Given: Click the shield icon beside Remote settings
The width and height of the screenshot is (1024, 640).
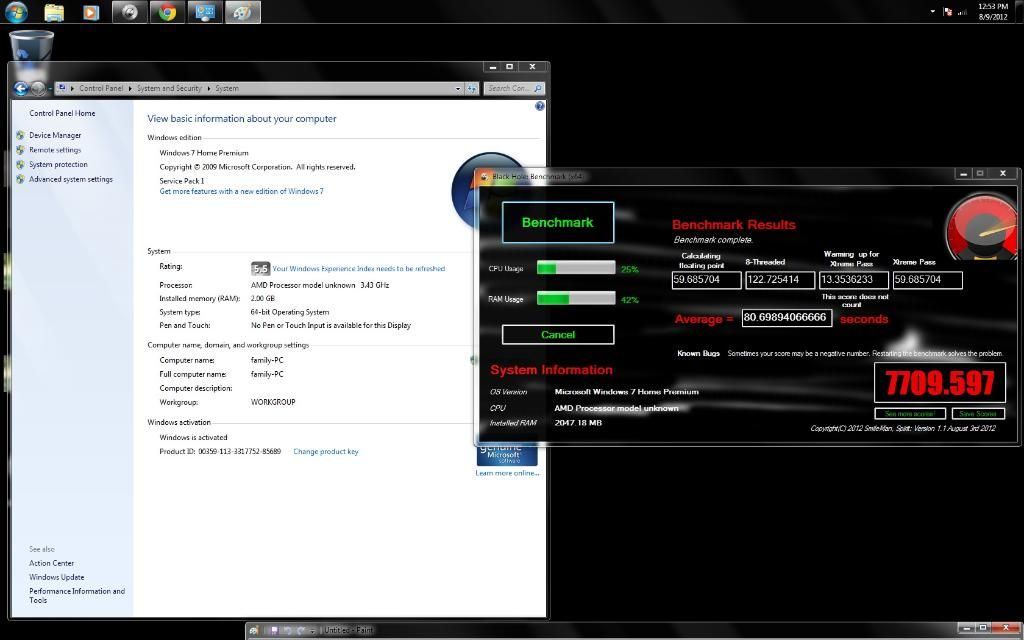Looking at the screenshot, I should 20,150.
